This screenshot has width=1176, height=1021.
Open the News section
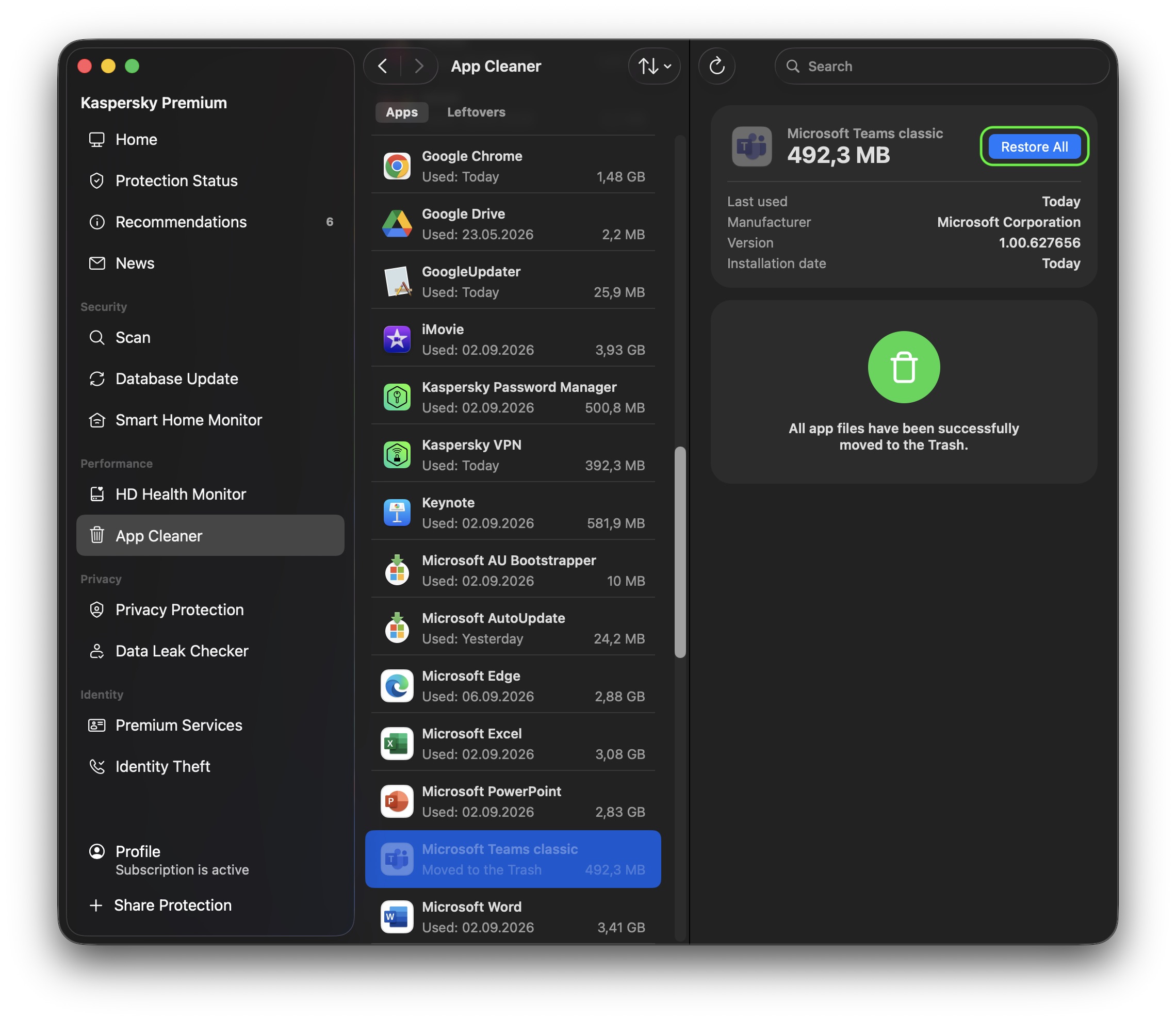210,263
